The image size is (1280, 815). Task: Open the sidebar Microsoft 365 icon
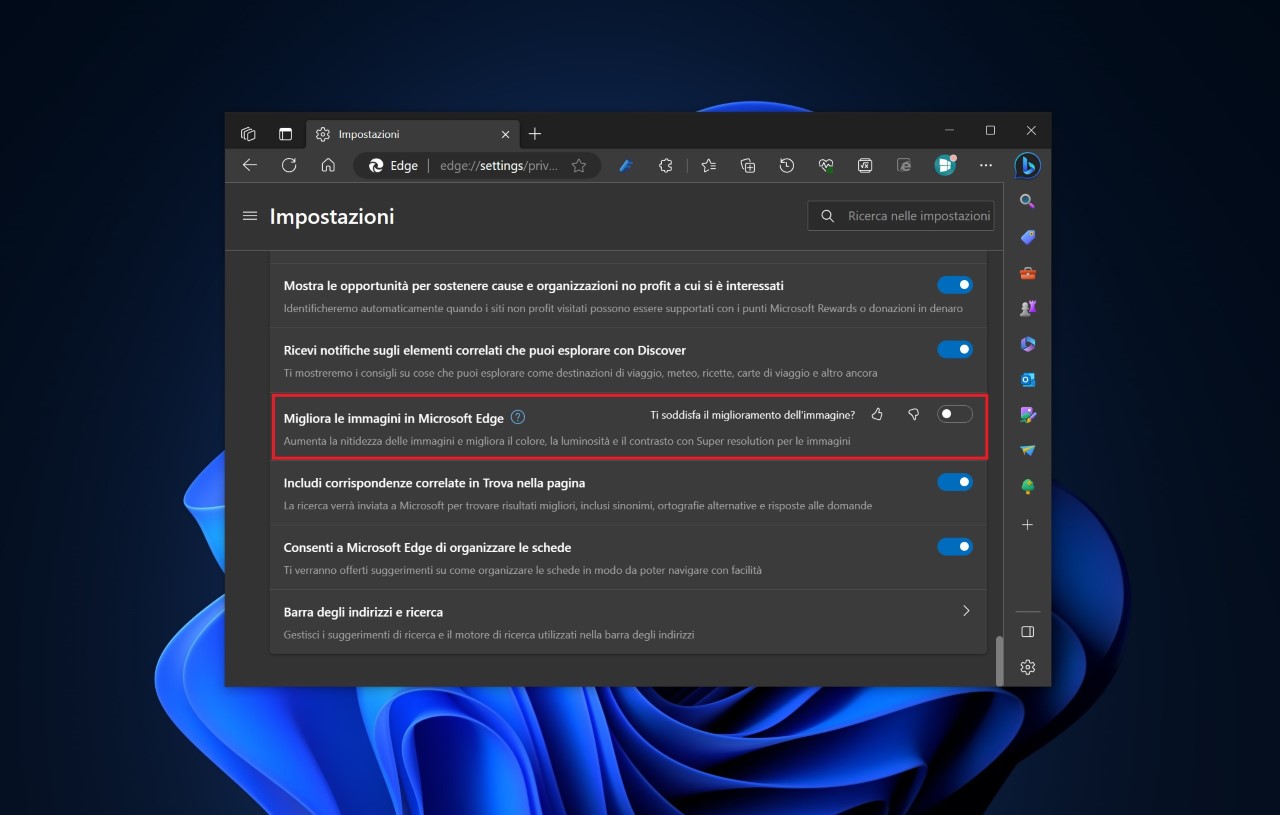[x=1027, y=344]
